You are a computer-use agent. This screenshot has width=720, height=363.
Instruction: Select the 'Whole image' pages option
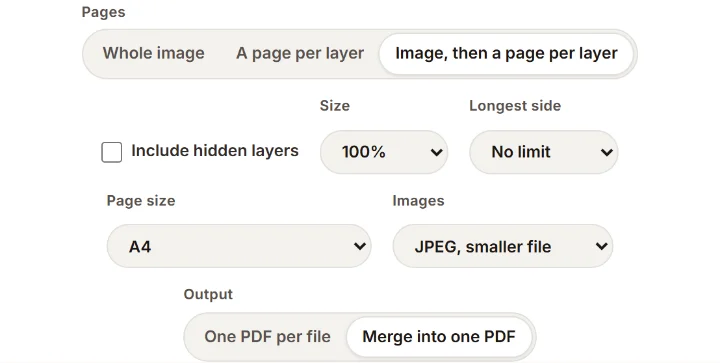[x=153, y=53]
